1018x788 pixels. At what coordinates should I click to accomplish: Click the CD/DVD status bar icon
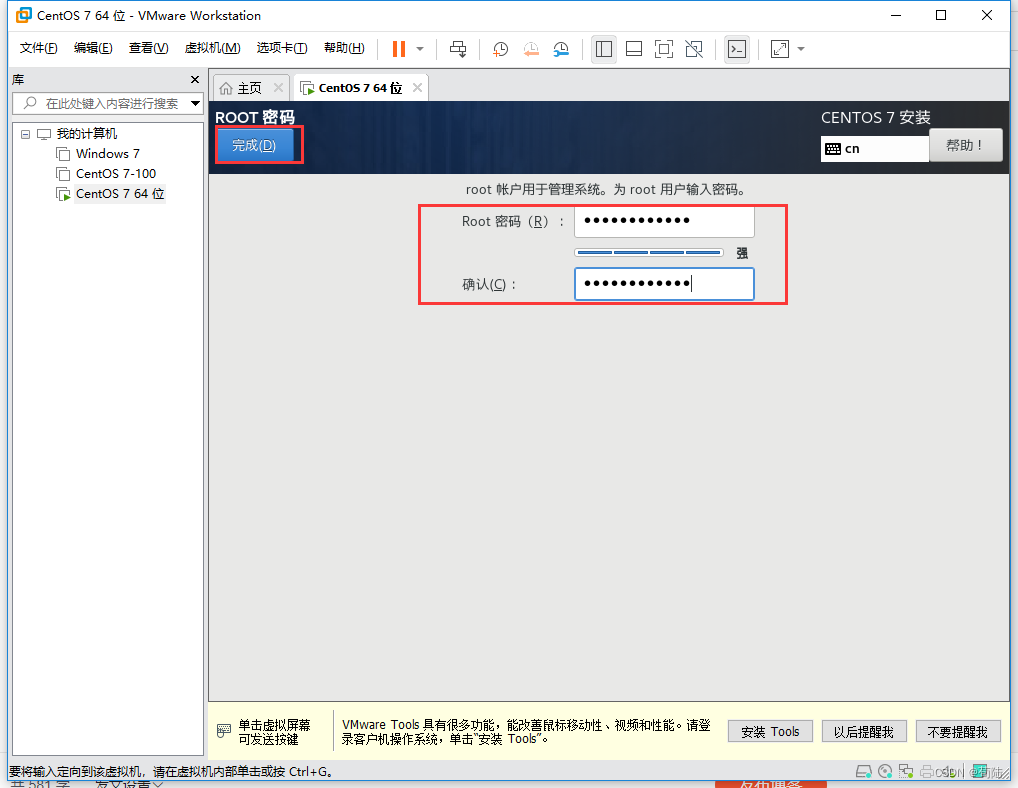tap(885, 771)
